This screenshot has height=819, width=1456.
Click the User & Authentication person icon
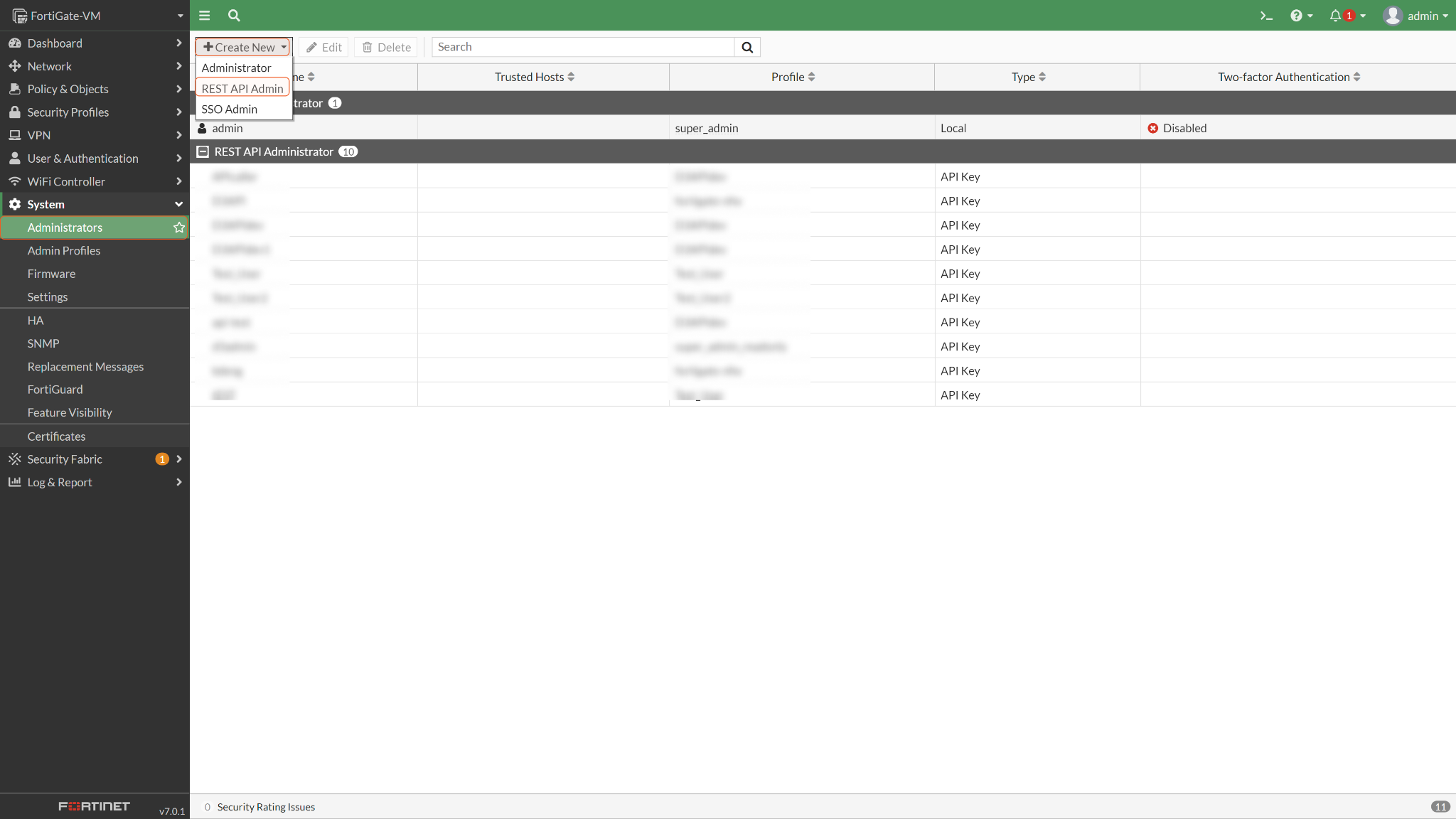pyautogui.click(x=14, y=159)
